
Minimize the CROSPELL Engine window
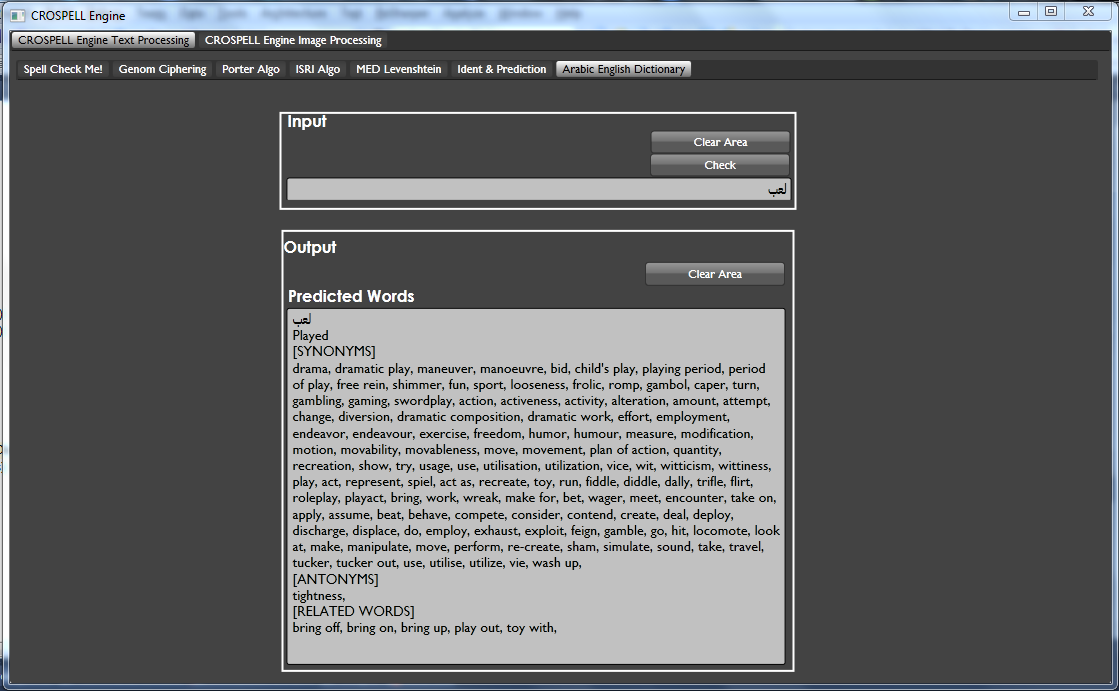click(1022, 12)
